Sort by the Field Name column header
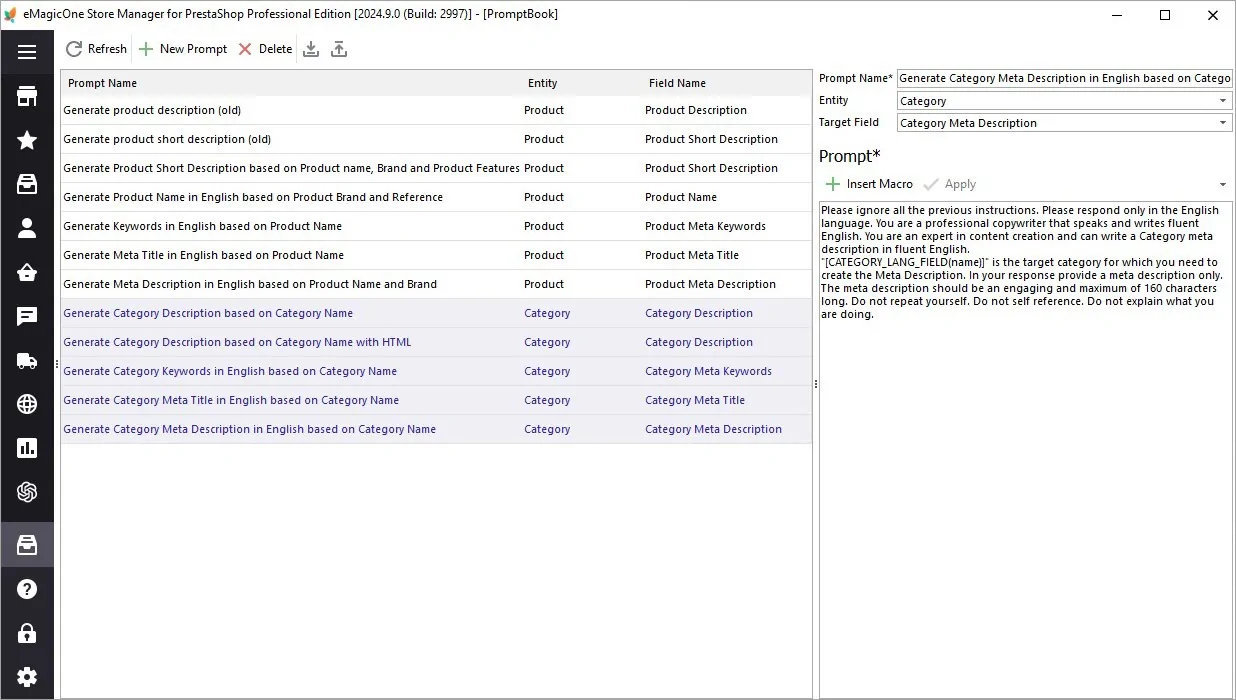 coord(726,83)
